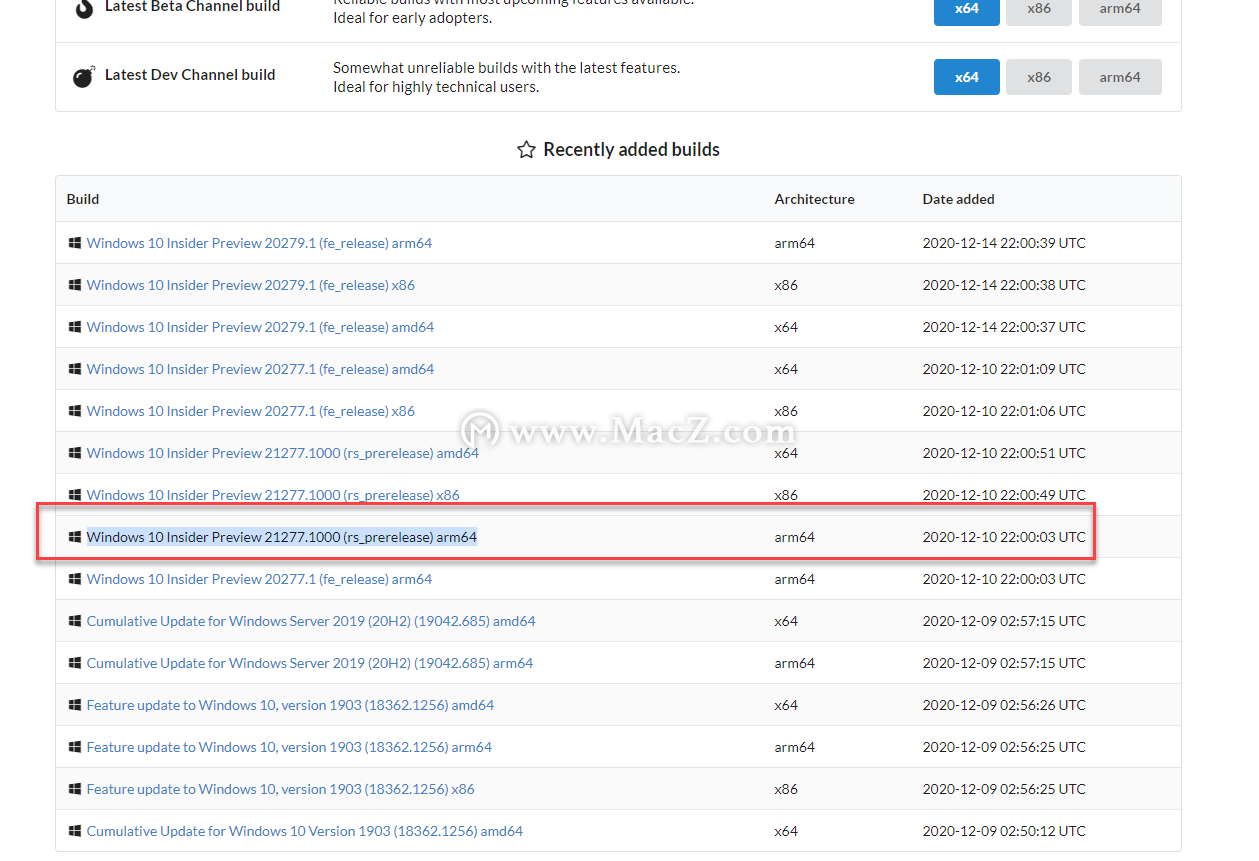Screen dimensions: 1259x861
Task: Click date 2020-12-10 22:00:49 UTC
Action: tap(1004, 495)
